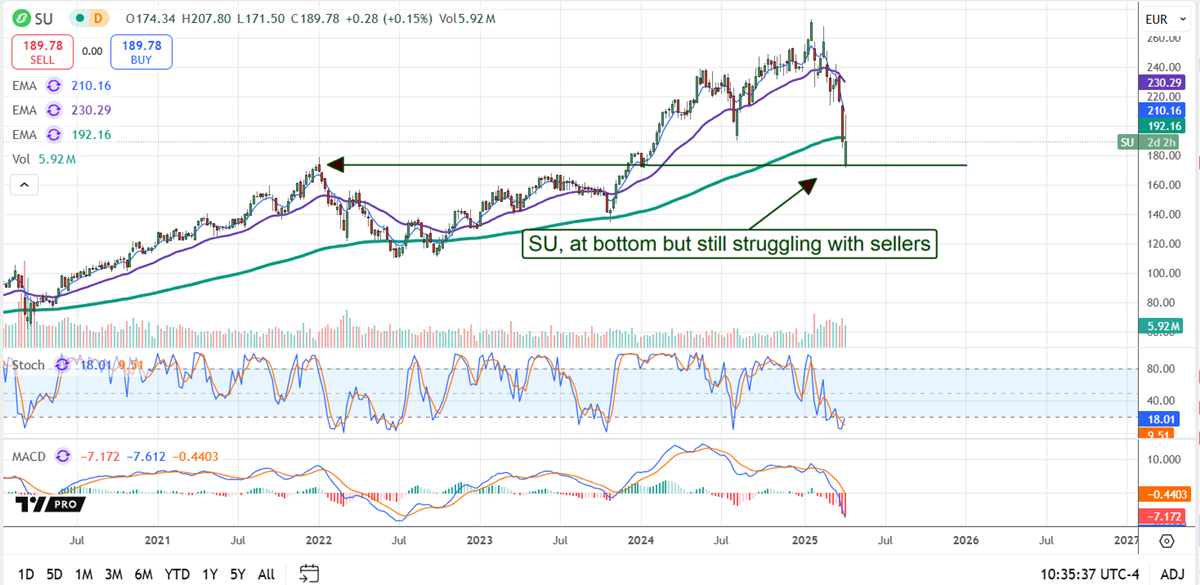
Task: Click the first EMA indicator refresh icon
Action: [54, 87]
